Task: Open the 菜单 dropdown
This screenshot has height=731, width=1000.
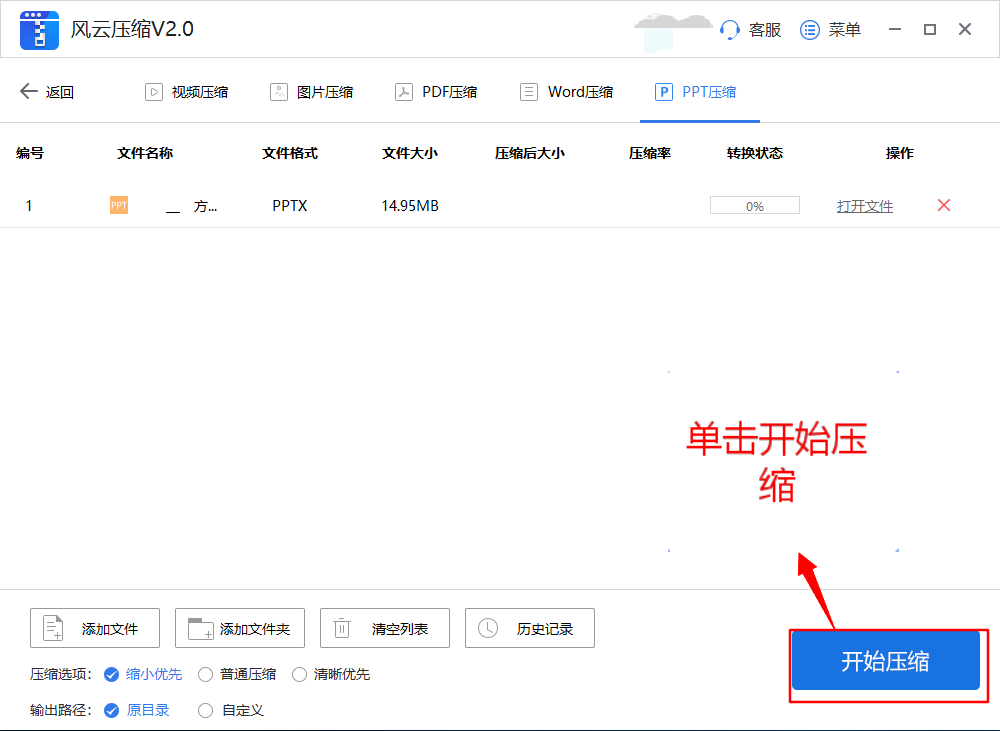Action: (830, 30)
